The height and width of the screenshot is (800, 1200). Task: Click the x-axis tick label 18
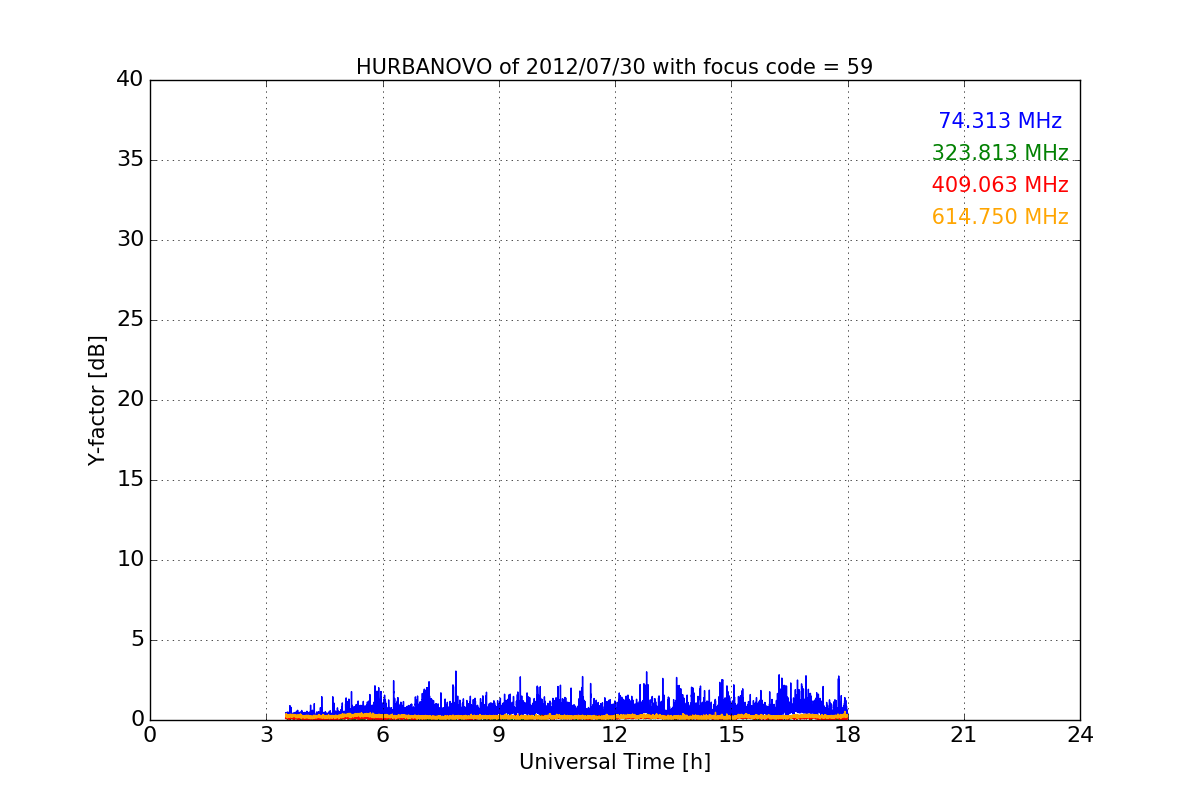tap(847, 735)
